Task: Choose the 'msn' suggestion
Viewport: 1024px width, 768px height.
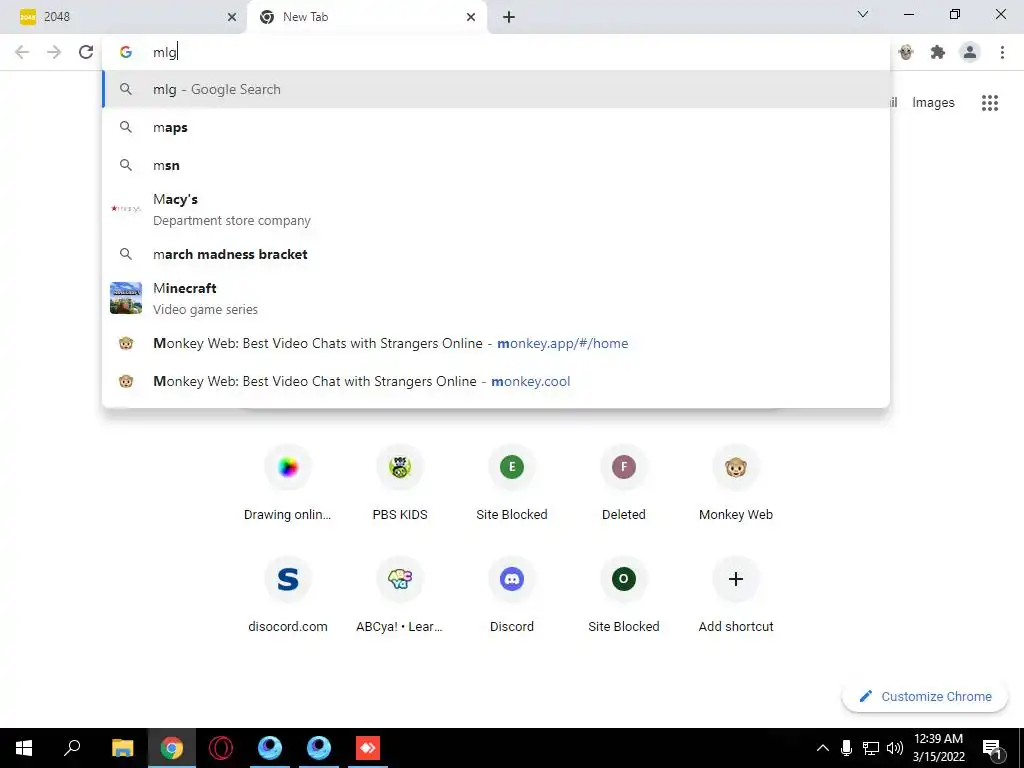Action: (x=496, y=165)
